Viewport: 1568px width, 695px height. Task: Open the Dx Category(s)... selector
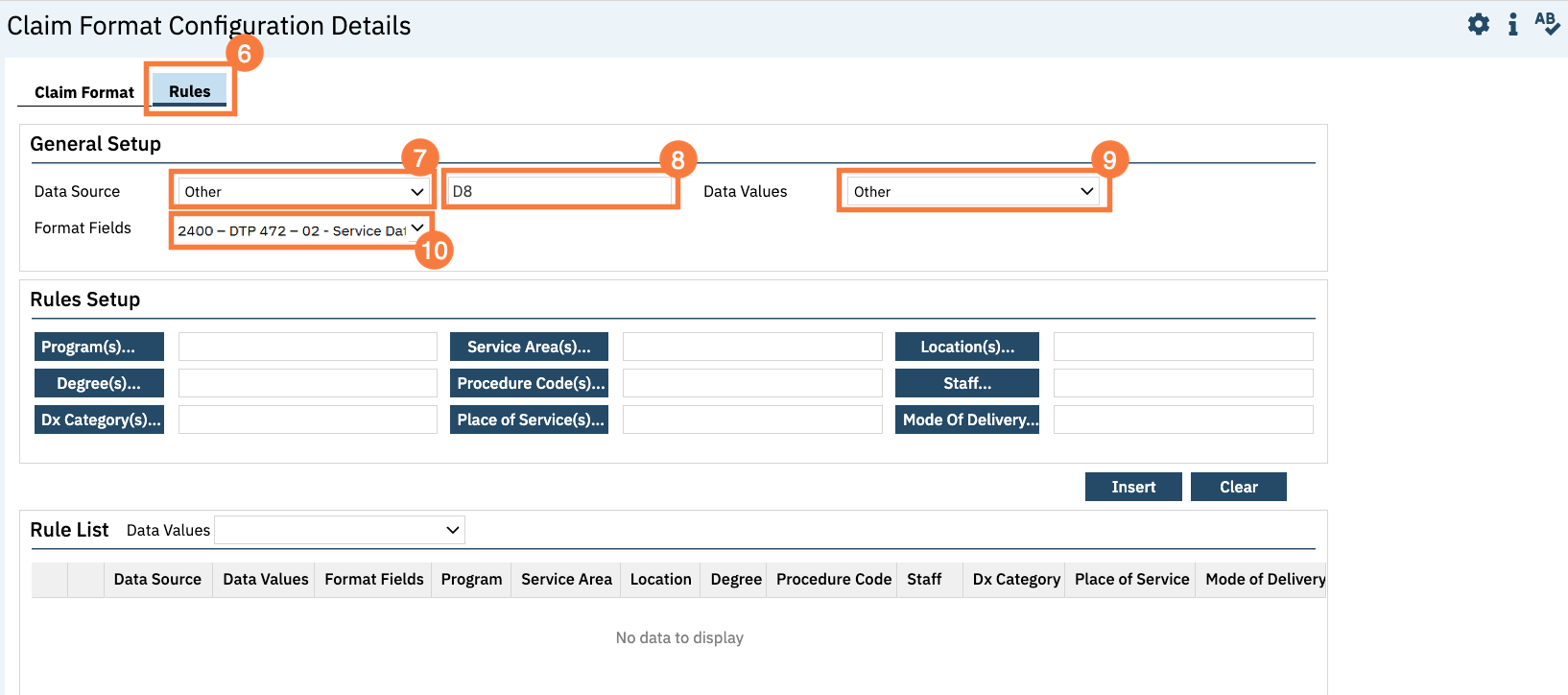100,419
